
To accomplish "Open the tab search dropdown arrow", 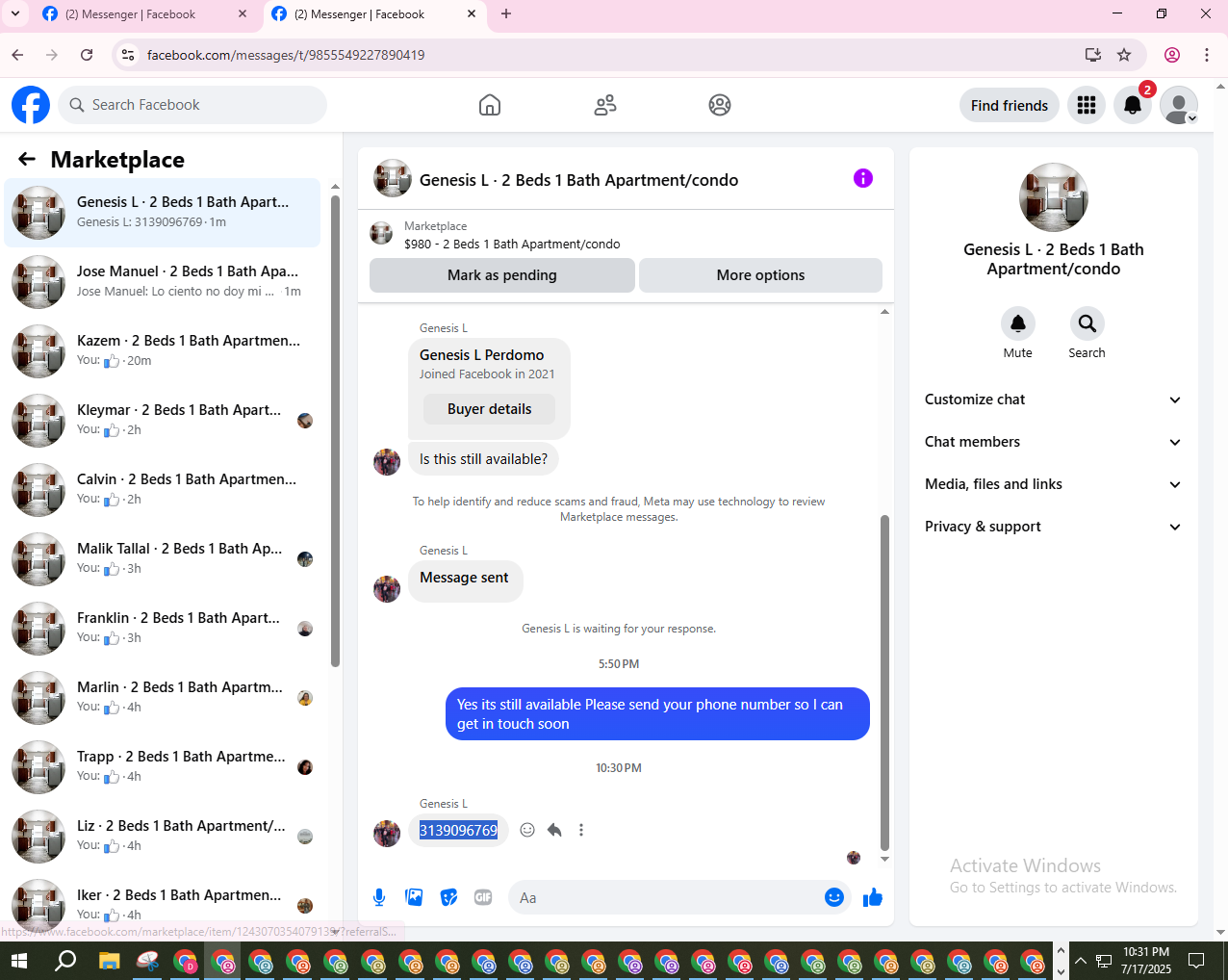I will click(15, 13).
